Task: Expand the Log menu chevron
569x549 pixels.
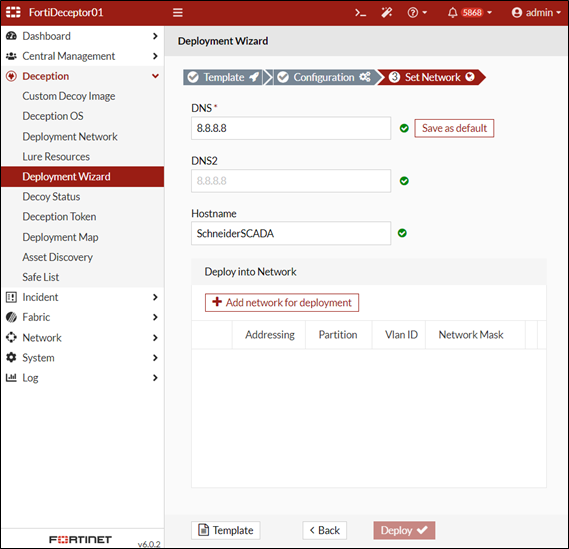Action: pos(155,377)
